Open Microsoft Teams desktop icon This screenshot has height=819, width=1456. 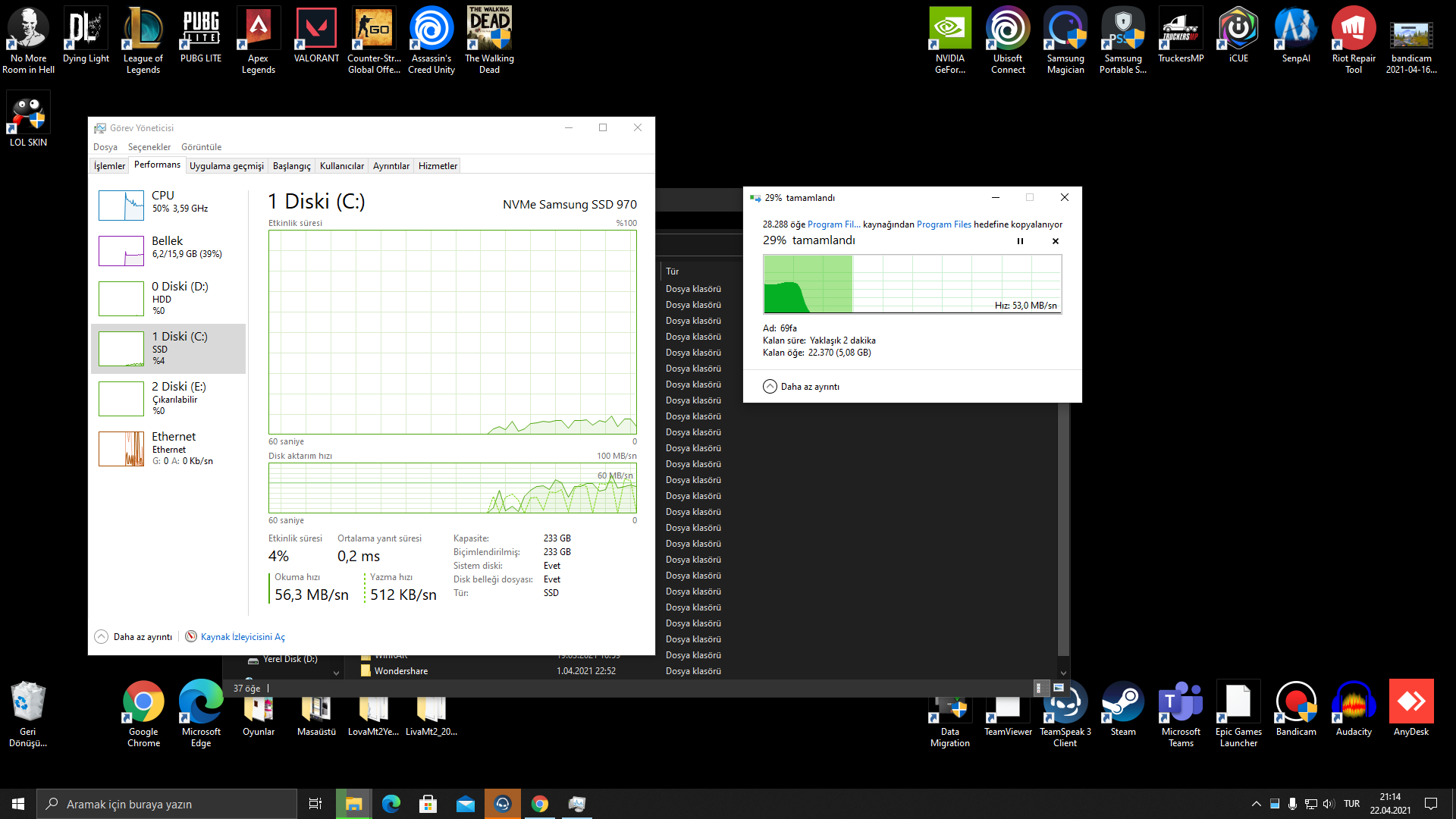coord(1181,714)
